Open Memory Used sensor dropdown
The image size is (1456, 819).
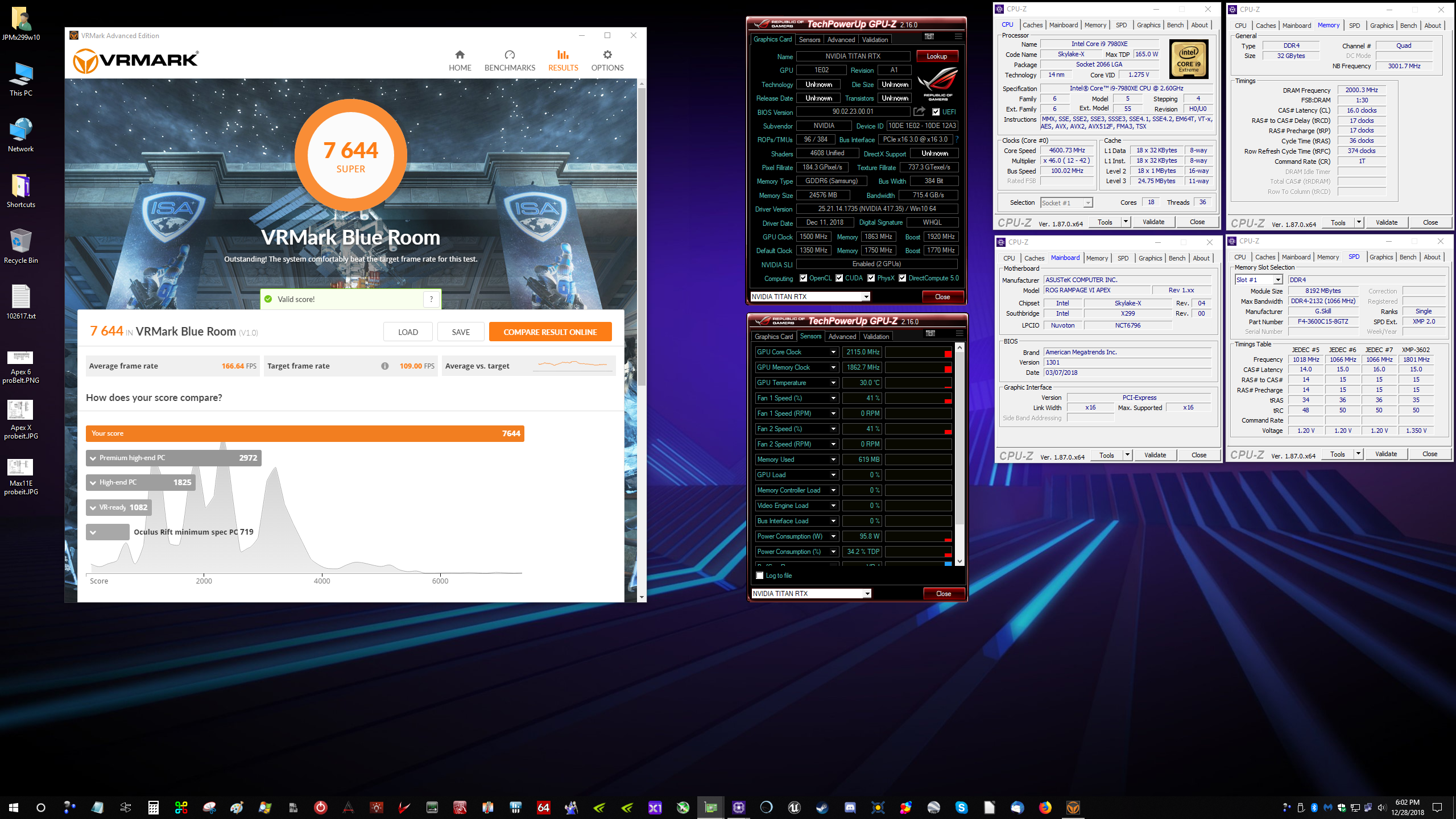(833, 460)
